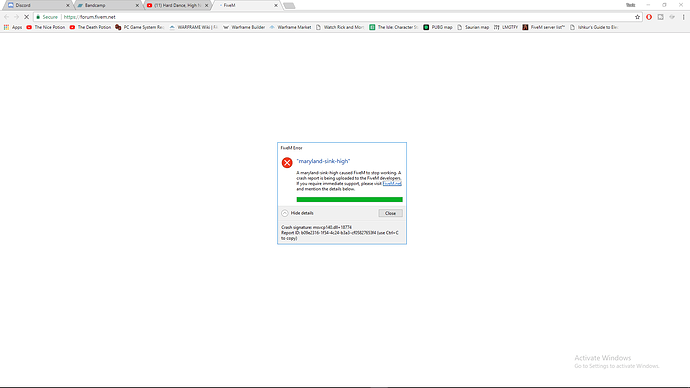Bookmark this page with the star icon
The width and height of the screenshot is (690, 388).
(637, 17)
